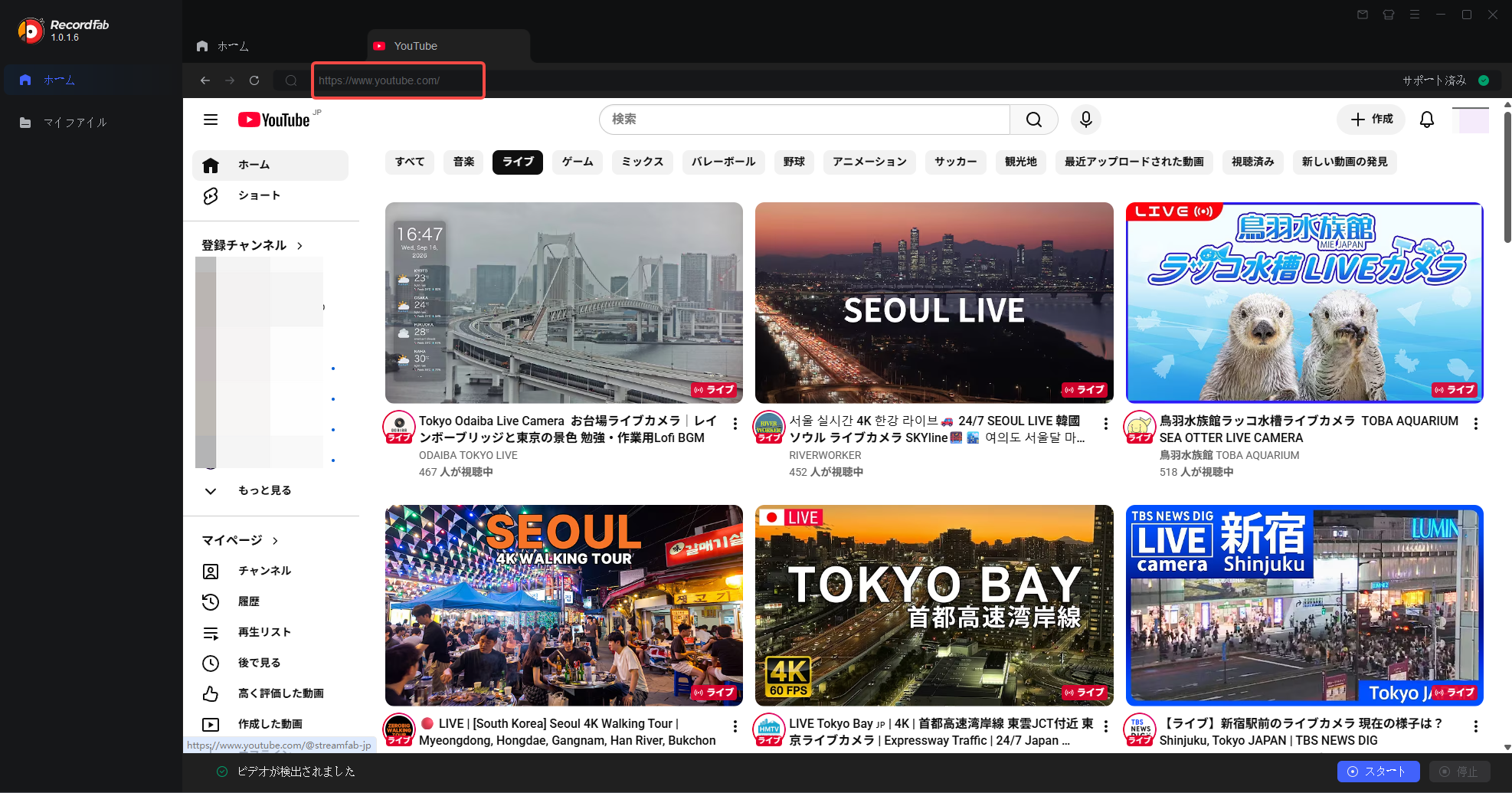Reload the page with refresh icon
1512x793 pixels.
click(254, 80)
